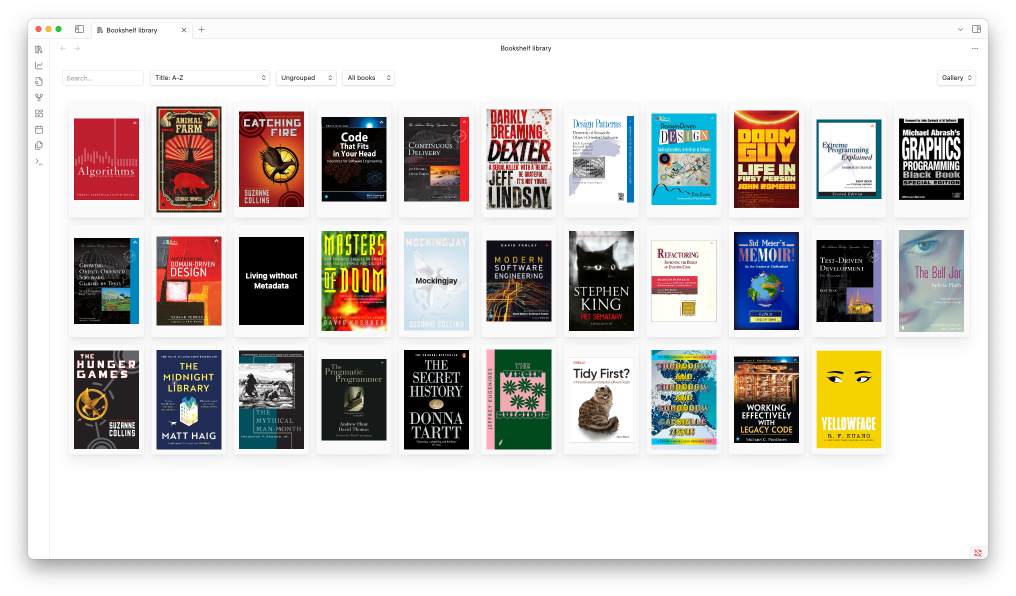Open Extreme Programming Explained book
Screen dimensions: 1016x596
(x=849, y=159)
